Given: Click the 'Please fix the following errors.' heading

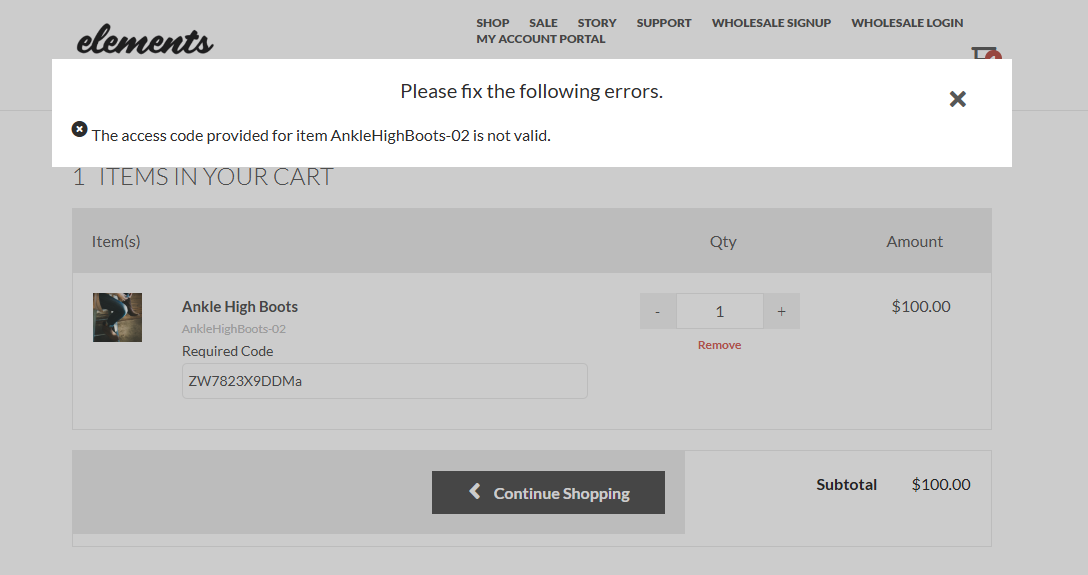Looking at the screenshot, I should [x=532, y=91].
